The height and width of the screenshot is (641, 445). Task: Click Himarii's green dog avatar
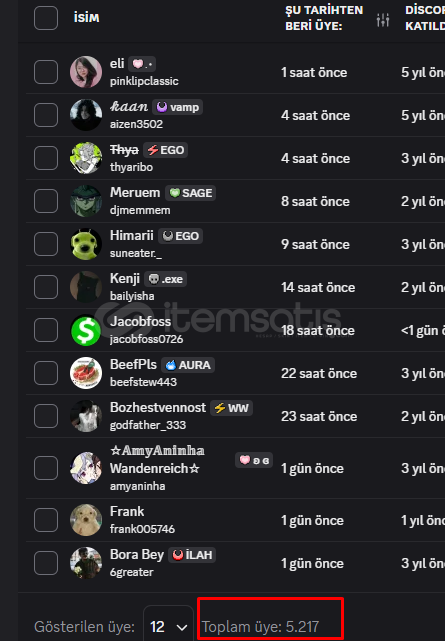tap(86, 244)
